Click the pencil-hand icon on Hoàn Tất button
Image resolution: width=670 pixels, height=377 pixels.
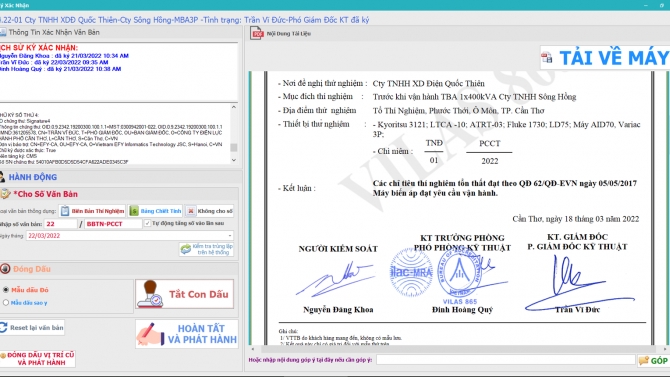(150, 334)
